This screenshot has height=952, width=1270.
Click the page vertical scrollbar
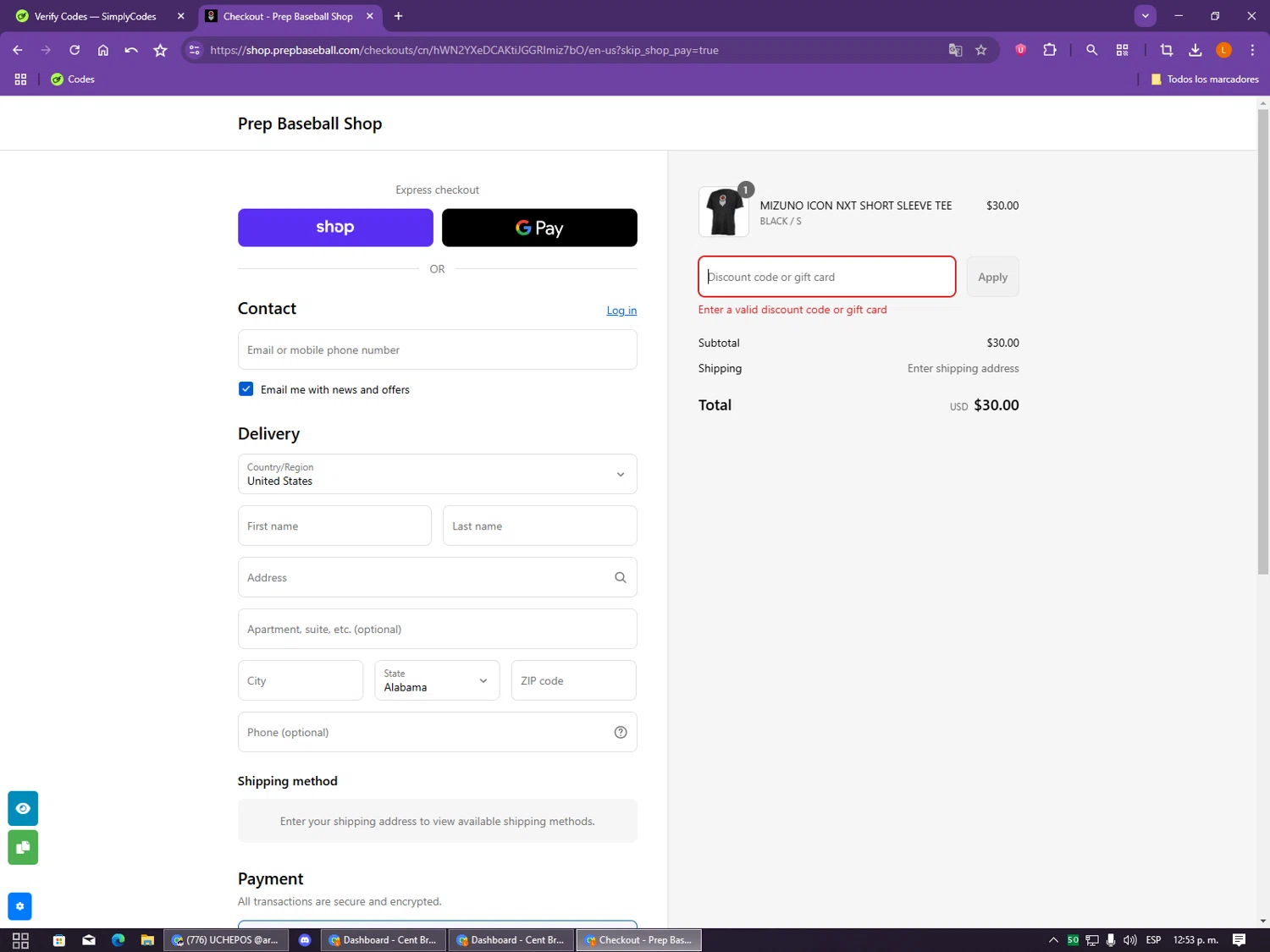click(x=1262, y=342)
